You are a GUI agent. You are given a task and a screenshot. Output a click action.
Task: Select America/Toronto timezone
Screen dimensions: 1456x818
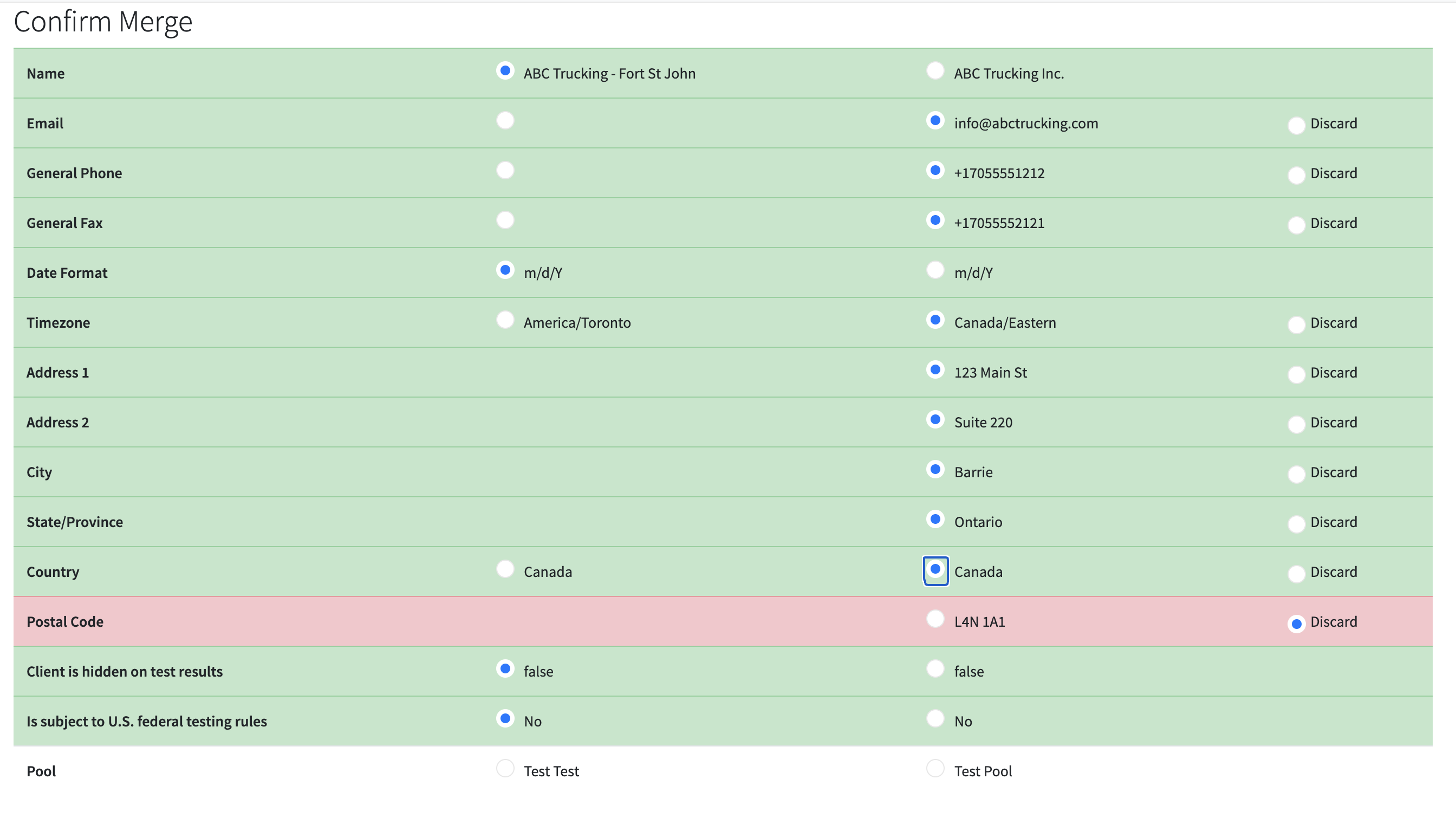click(505, 320)
